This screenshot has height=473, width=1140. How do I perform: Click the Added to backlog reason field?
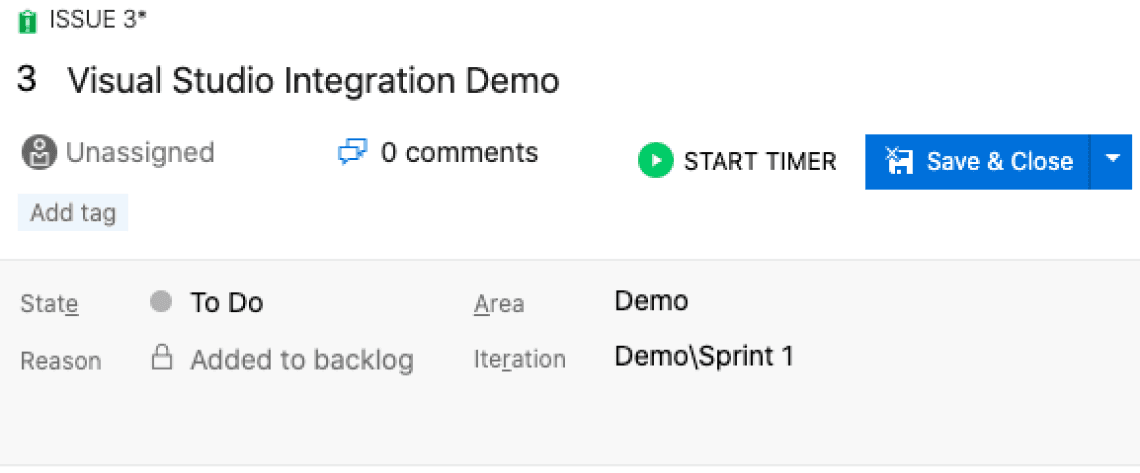[302, 359]
